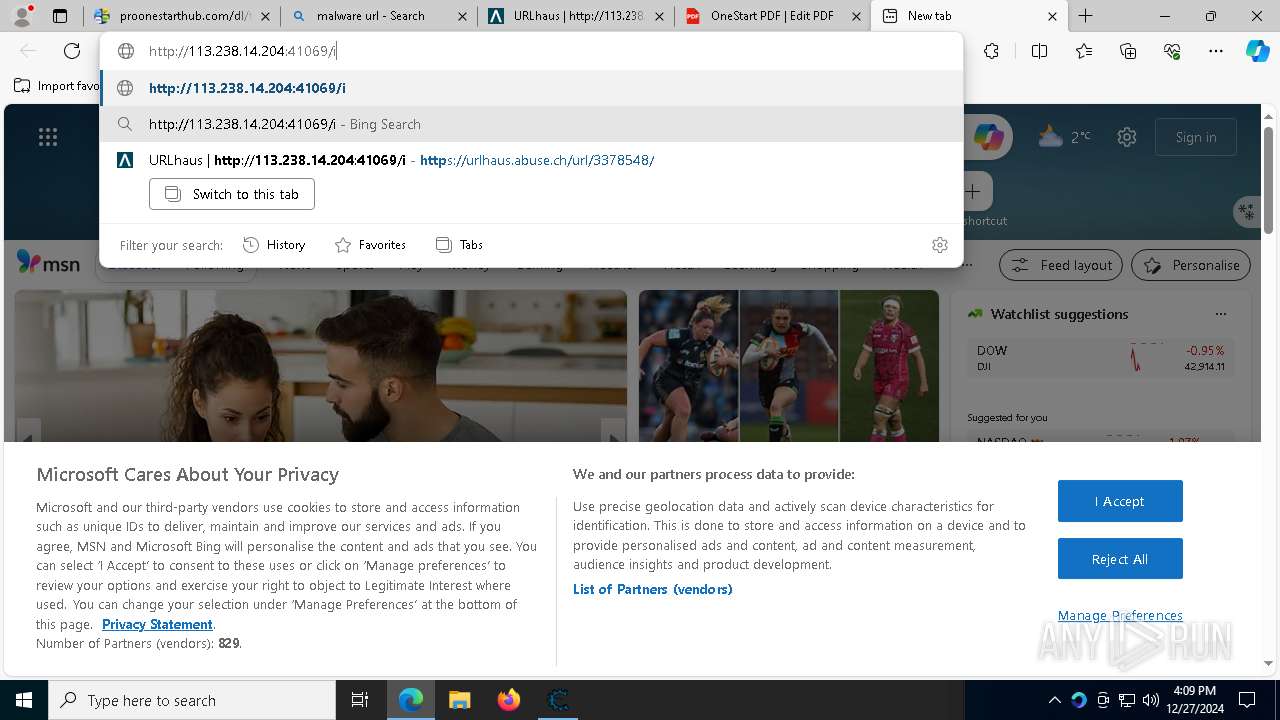This screenshot has height=720, width=1280.
Task: Open notification center icon
Action: pos(1247,700)
